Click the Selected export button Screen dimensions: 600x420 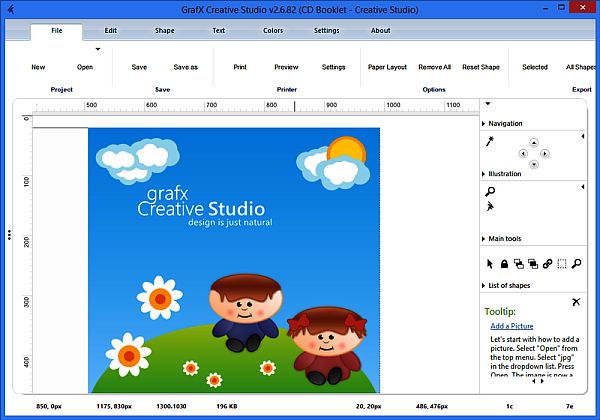535,67
